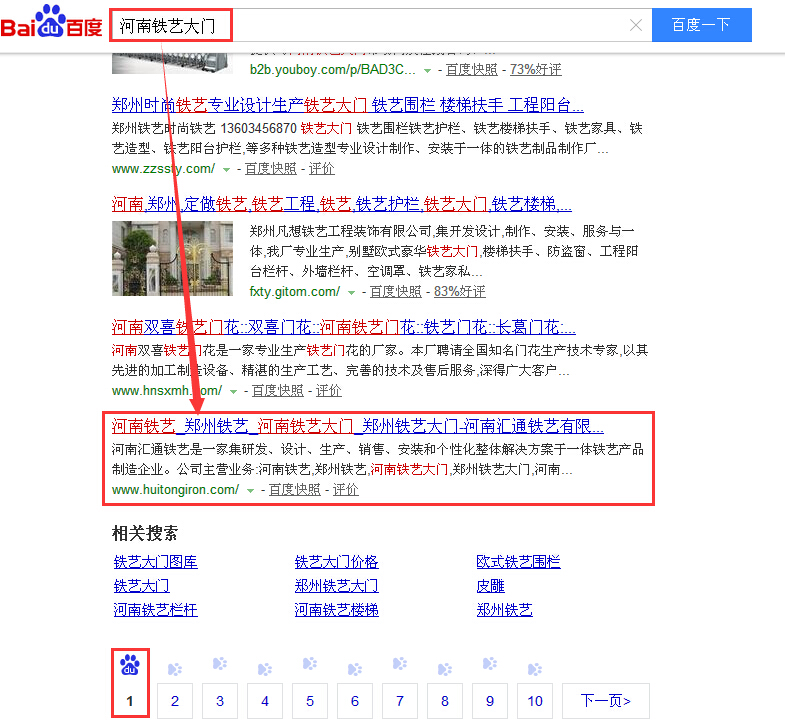Click the paw icon above page 4
Viewport: 785px width, 720px height.
[x=265, y=669]
